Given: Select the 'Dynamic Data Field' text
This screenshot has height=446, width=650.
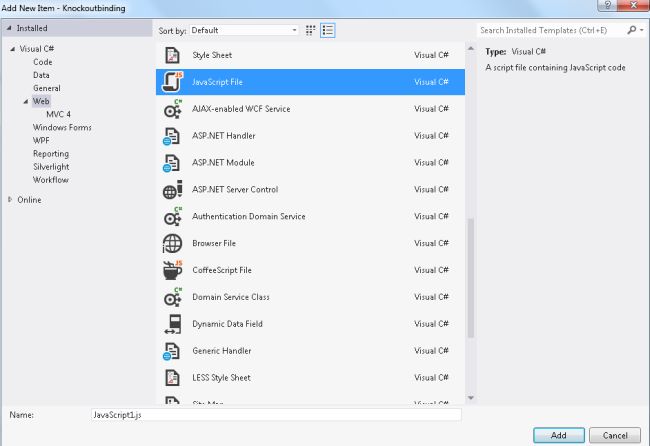Looking at the screenshot, I should tap(227, 324).
